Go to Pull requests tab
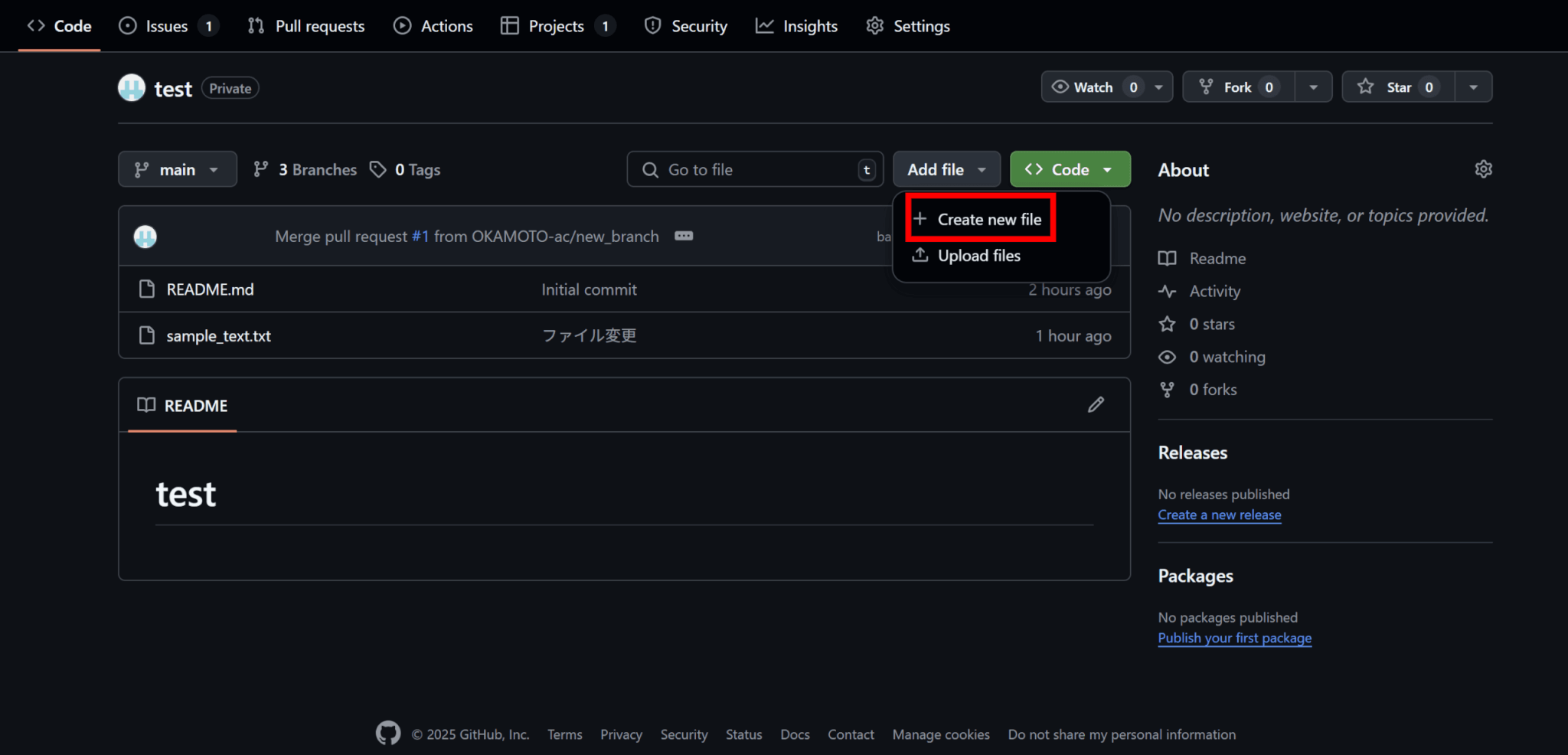 [x=306, y=26]
